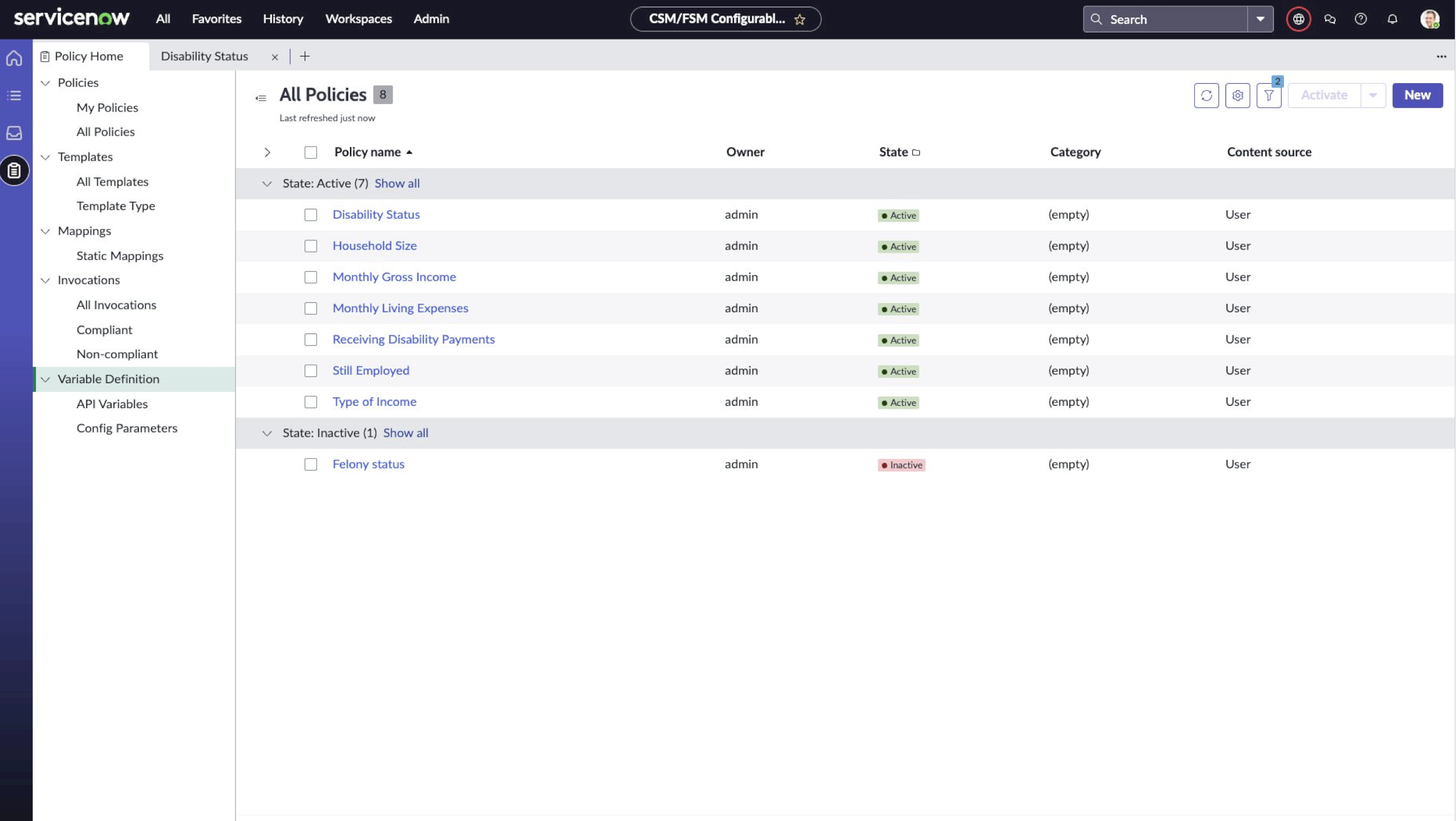Screen dimensions: 1456x821
Task: Collapse the State: Active group
Action: click(267, 184)
